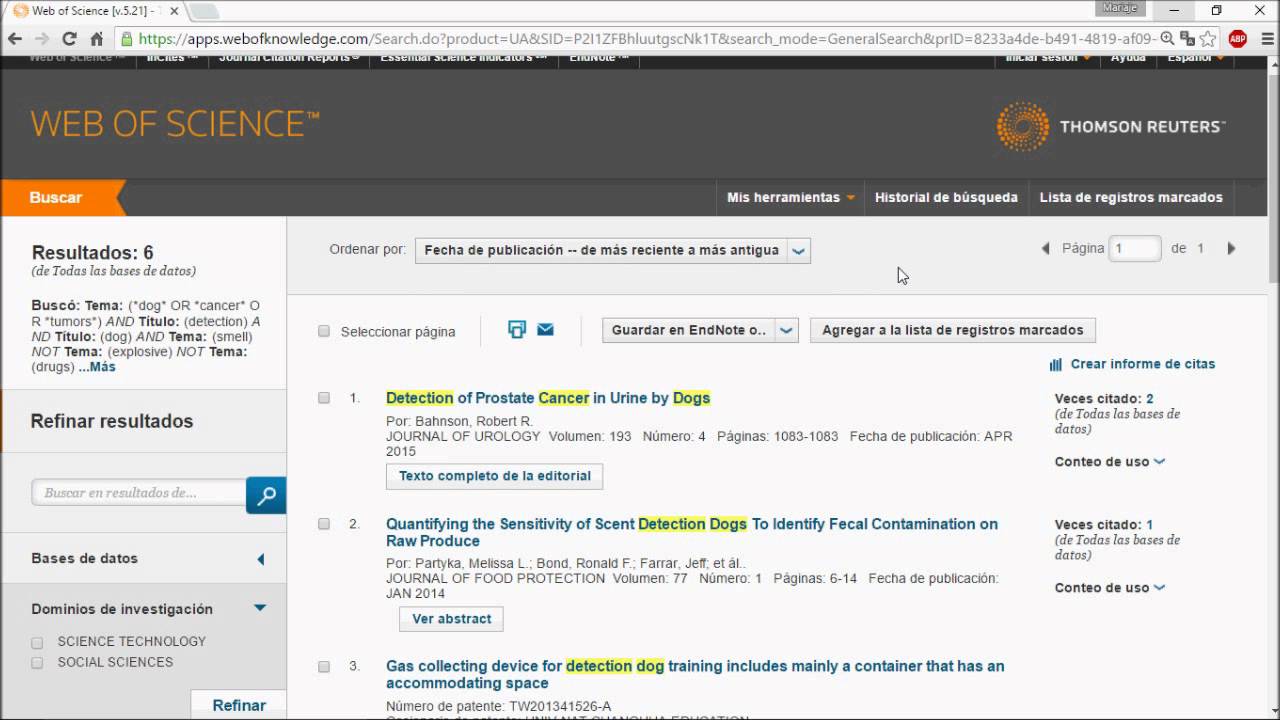The width and height of the screenshot is (1280, 720).
Task: Click the Refinar resultados heading
Action: 112,421
